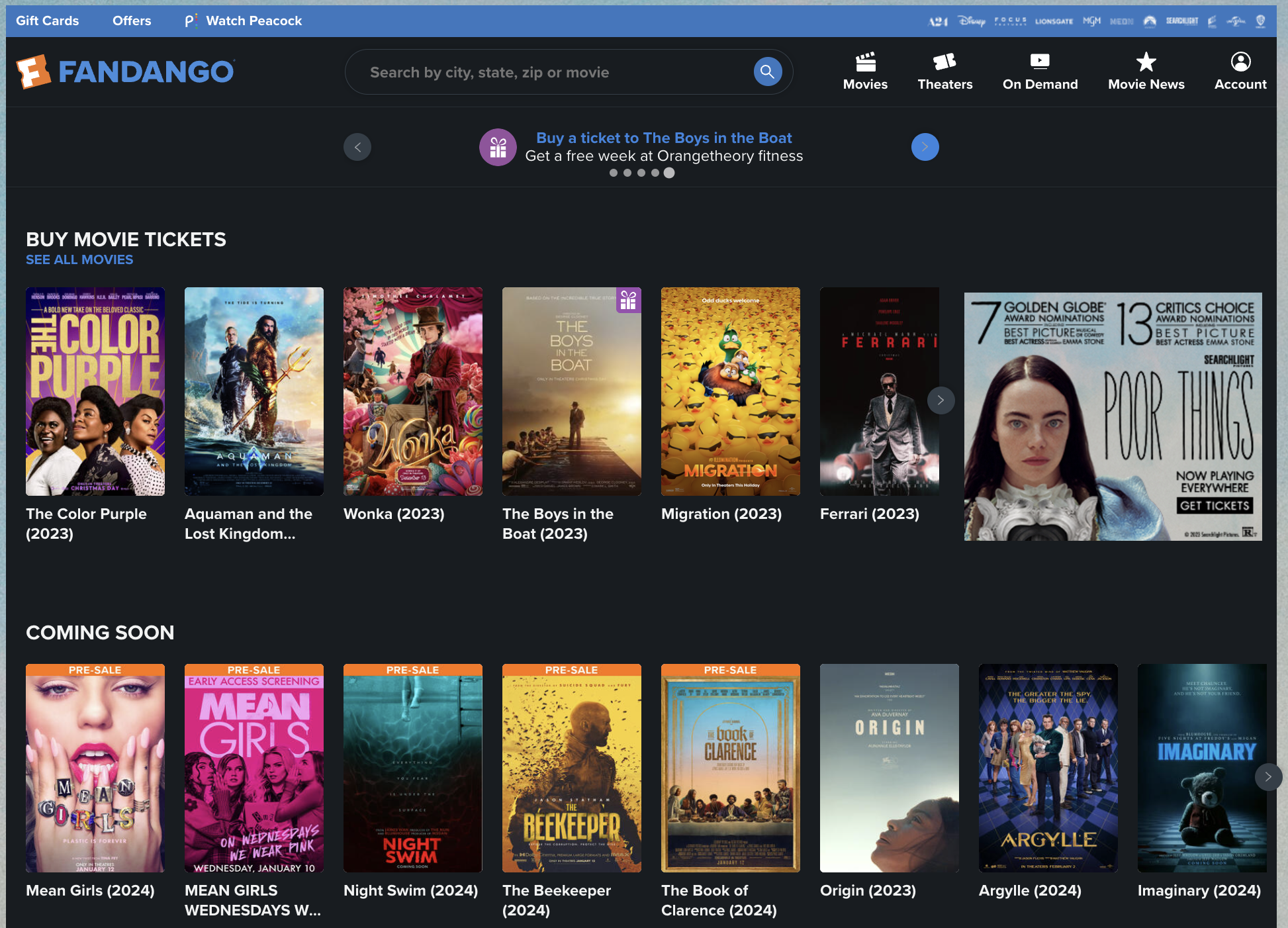Click the Fandango logo
The height and width of the screenshot is (928, 1288).
126,71
